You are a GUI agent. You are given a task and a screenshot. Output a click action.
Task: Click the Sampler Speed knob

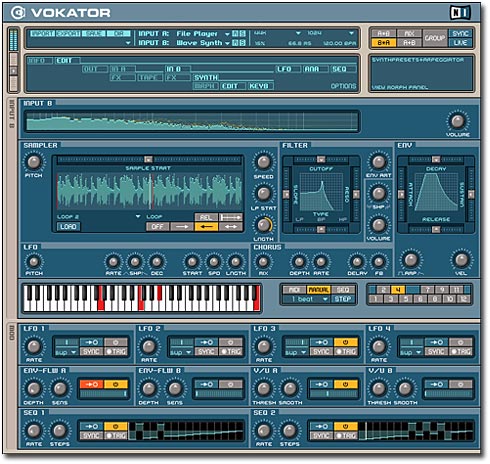pyautogui.click(x=264, y=162)
